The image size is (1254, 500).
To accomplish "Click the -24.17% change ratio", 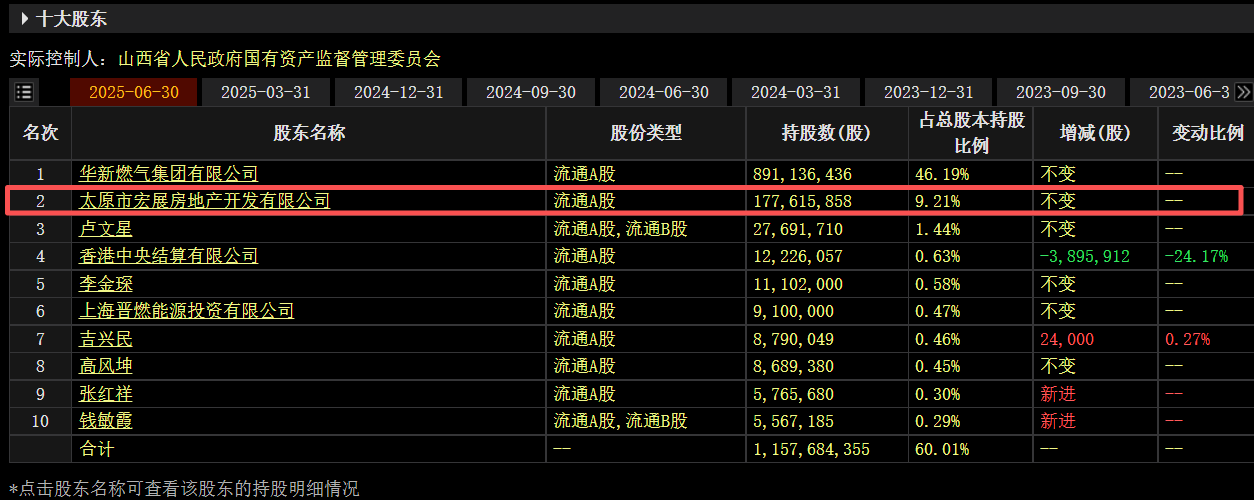I will pyautogui.click(x=1196, y=256).
